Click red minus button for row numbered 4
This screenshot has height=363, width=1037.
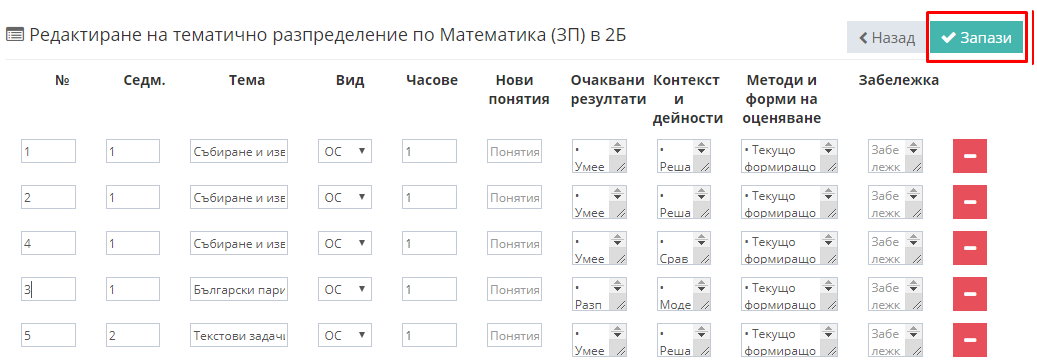(x=970, y=248)
